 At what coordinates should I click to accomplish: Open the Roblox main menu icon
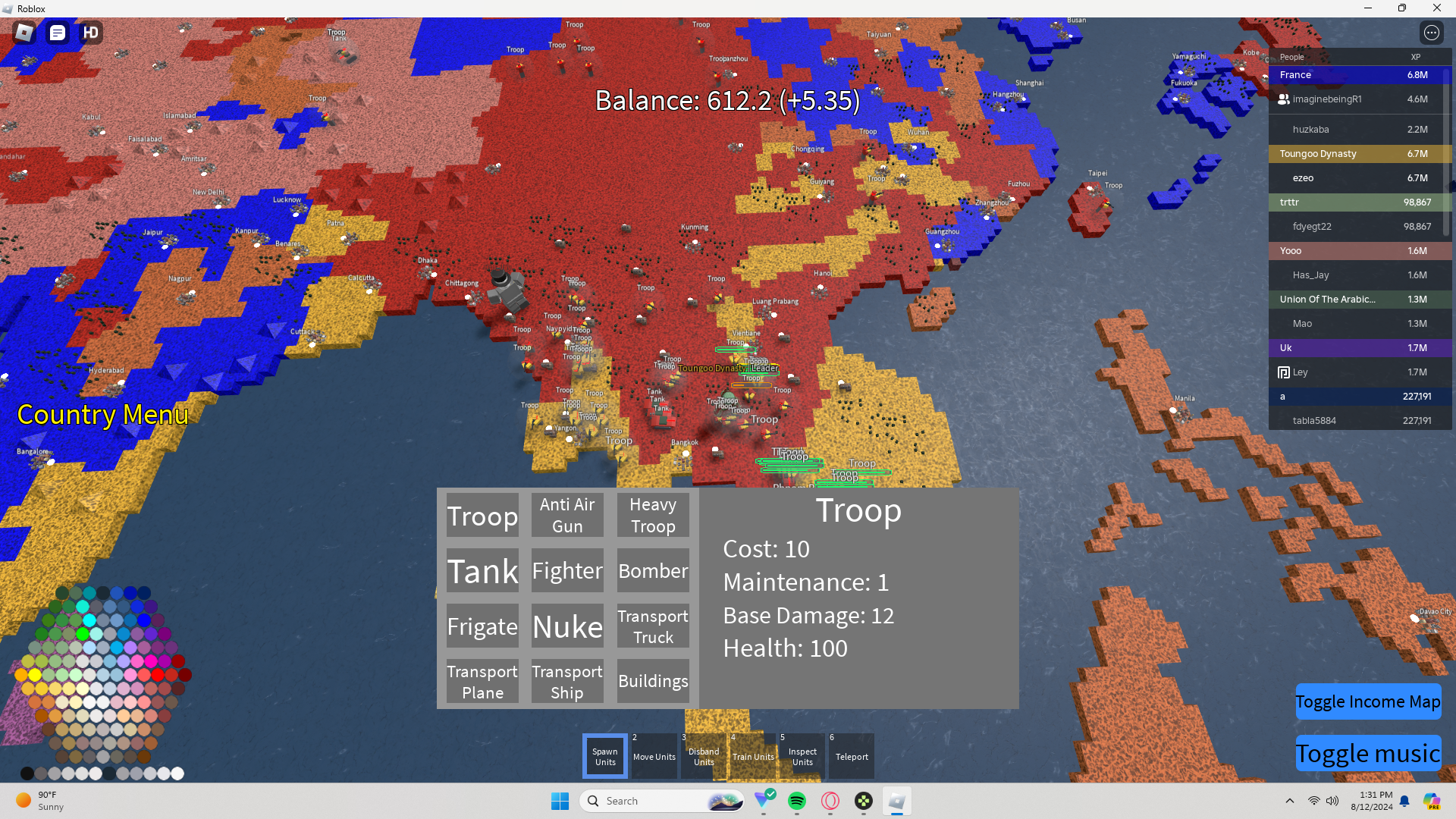pyautogui.click(x=24, y=33)
